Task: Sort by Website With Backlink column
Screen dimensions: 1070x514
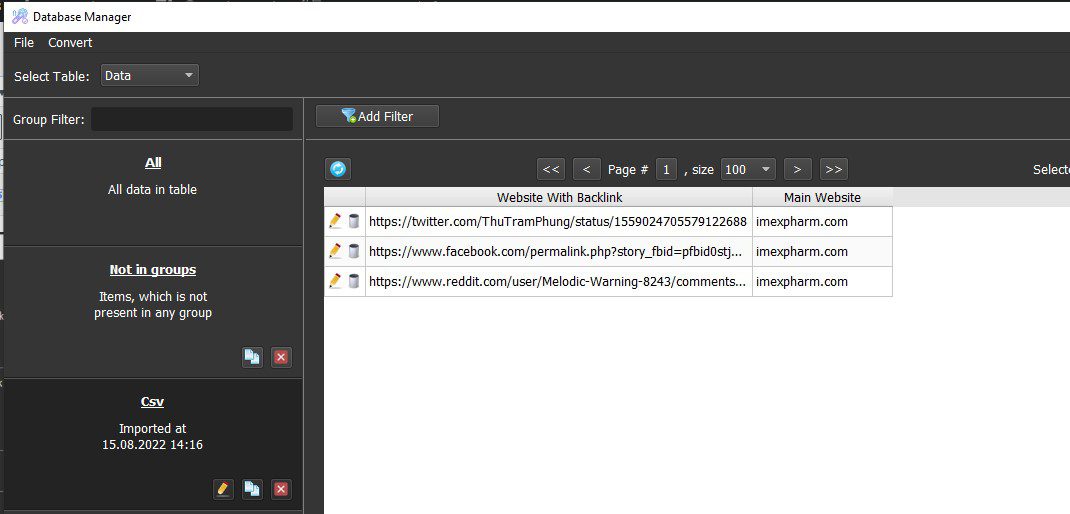Action: pos(559,197)
